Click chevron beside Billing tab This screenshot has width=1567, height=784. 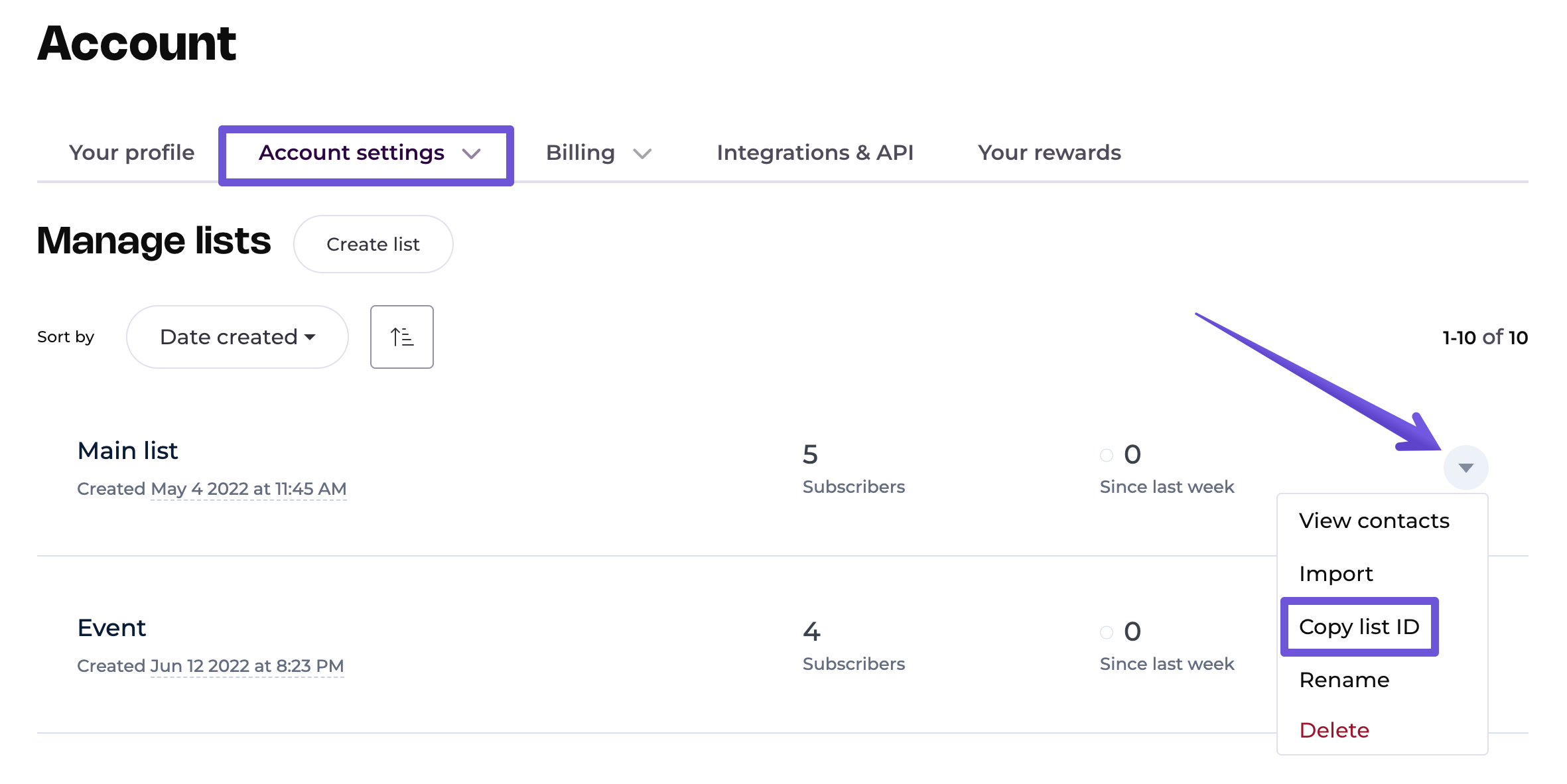pyautogui.click(x=642, y=154)
